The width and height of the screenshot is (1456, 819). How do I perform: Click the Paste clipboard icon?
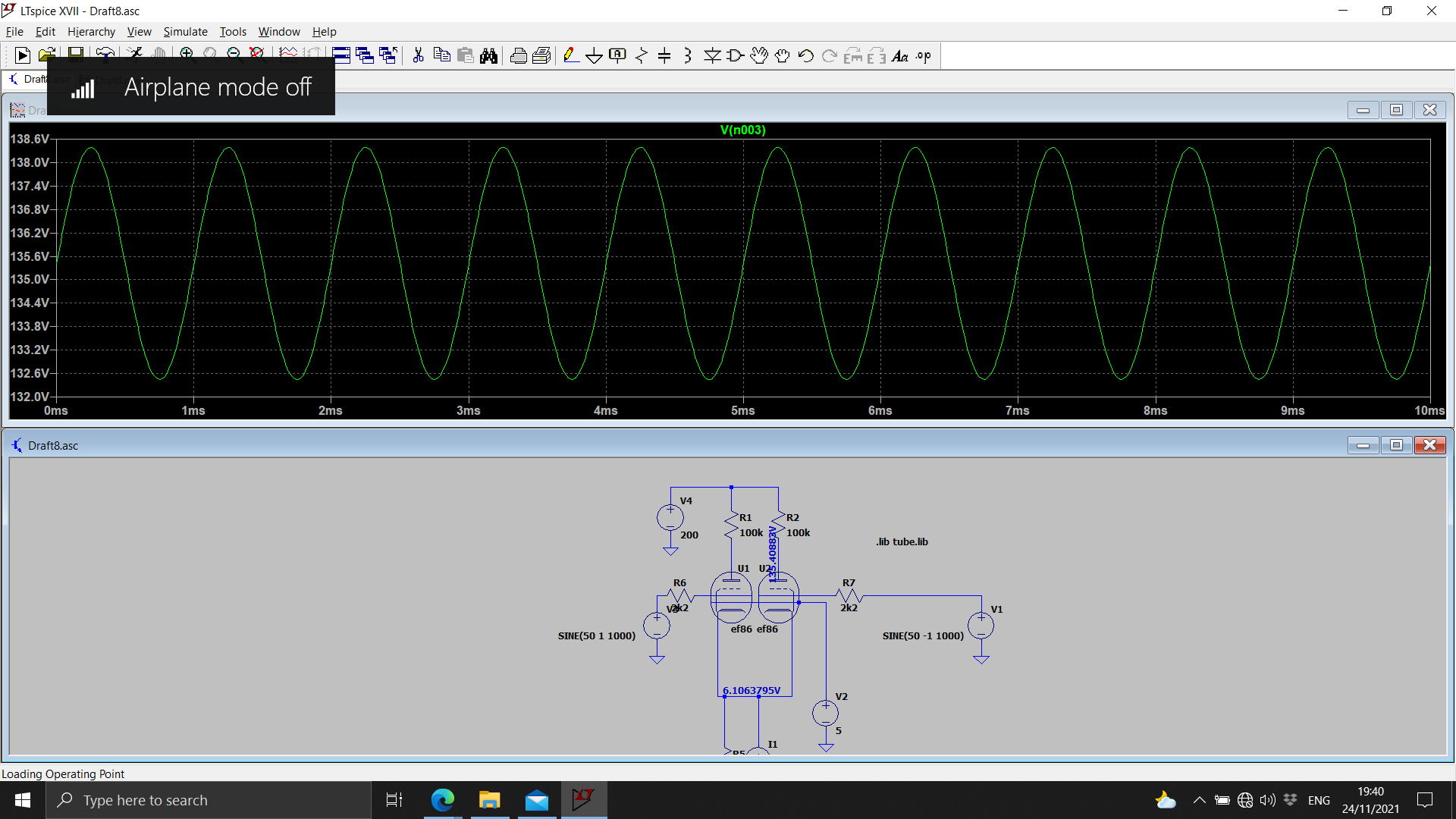[x=466, y=55]
